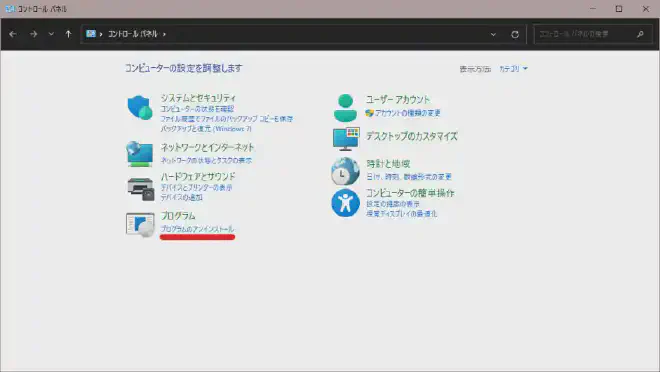
Task: Minimize the Control Panel window
Action: click(593, 9)
